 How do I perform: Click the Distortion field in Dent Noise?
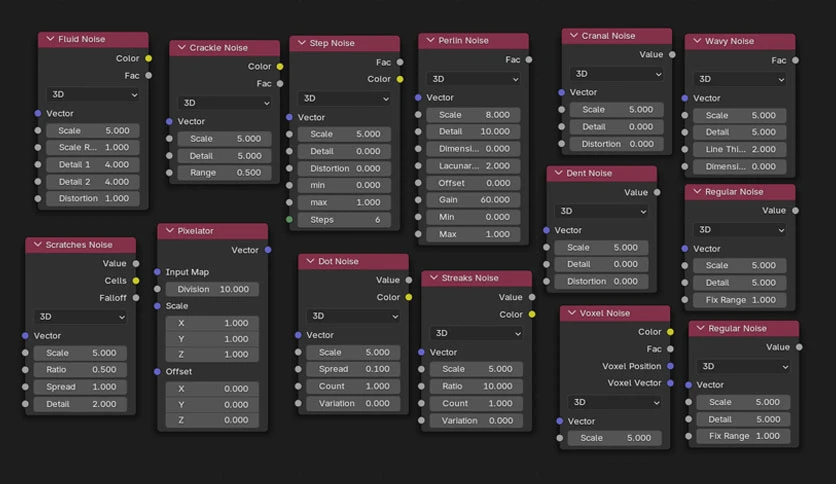point(601,281)
